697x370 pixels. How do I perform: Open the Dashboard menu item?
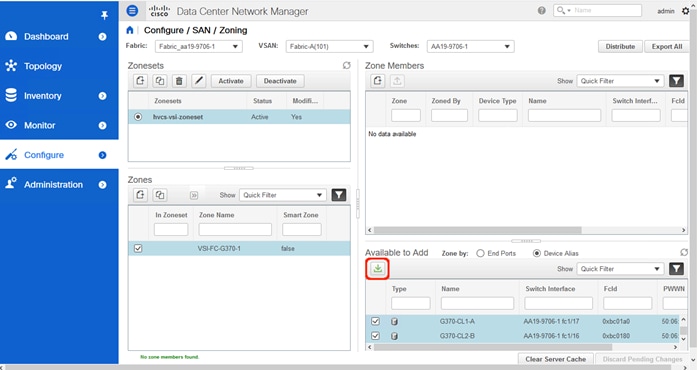(46, 36)
